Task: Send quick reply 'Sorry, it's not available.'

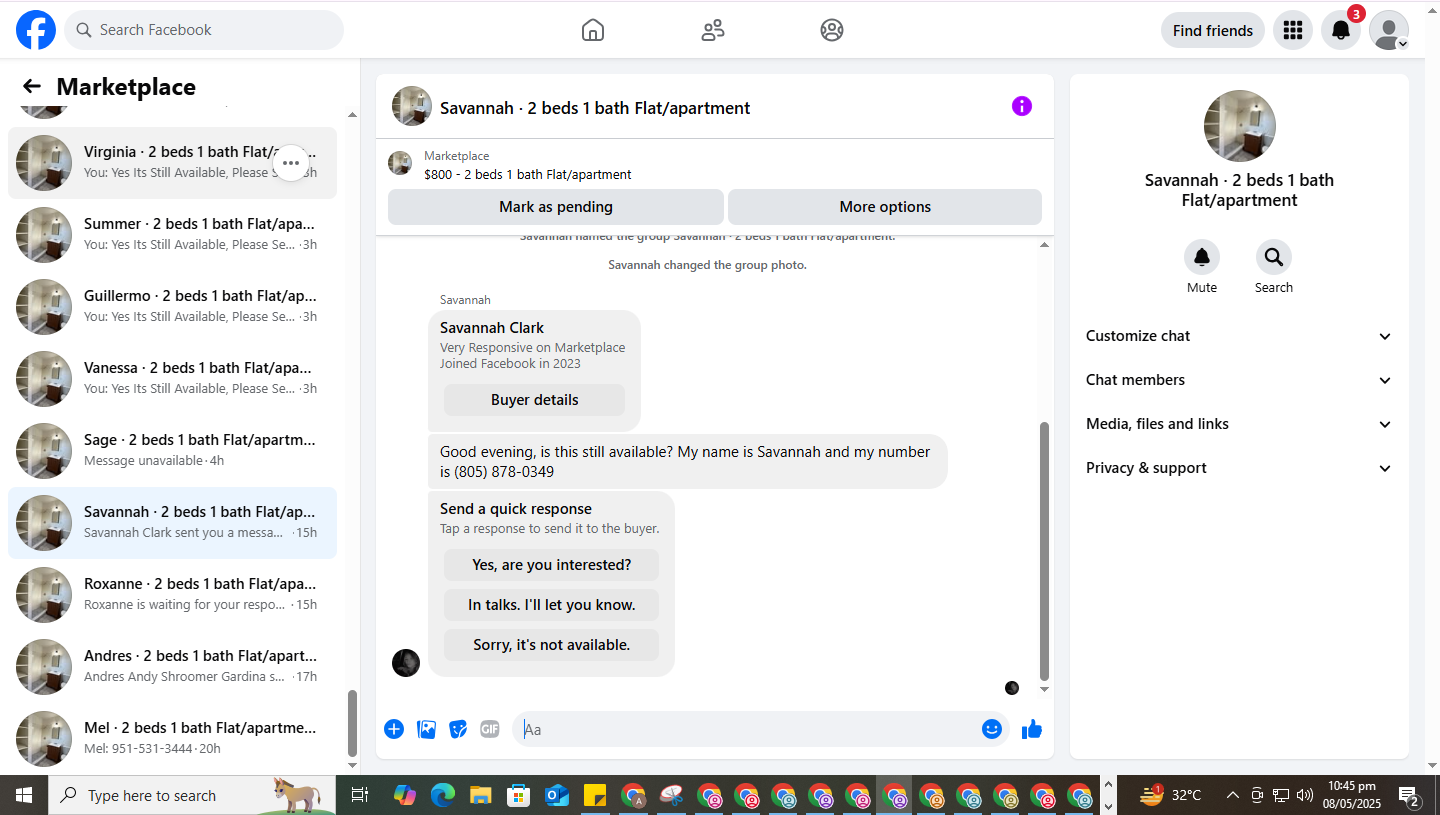Action: point(552,645)
